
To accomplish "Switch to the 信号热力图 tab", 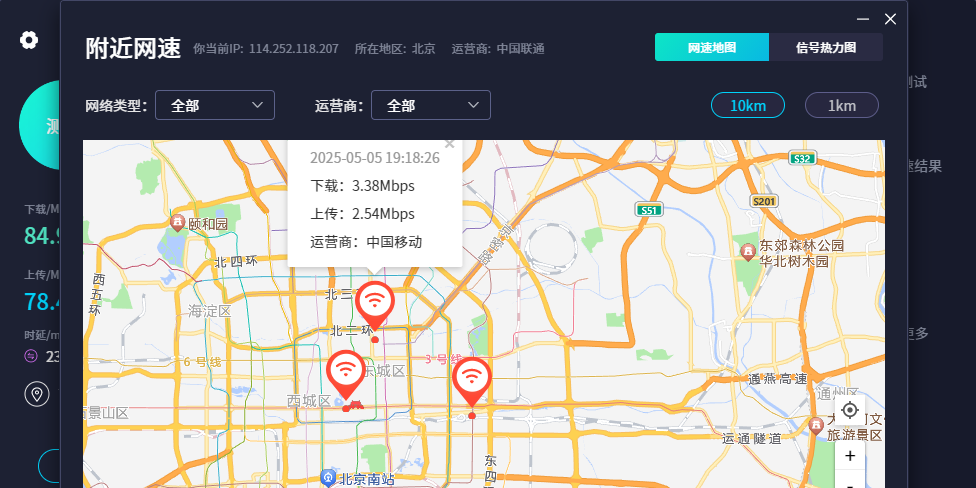I will [x=826, y=48].
